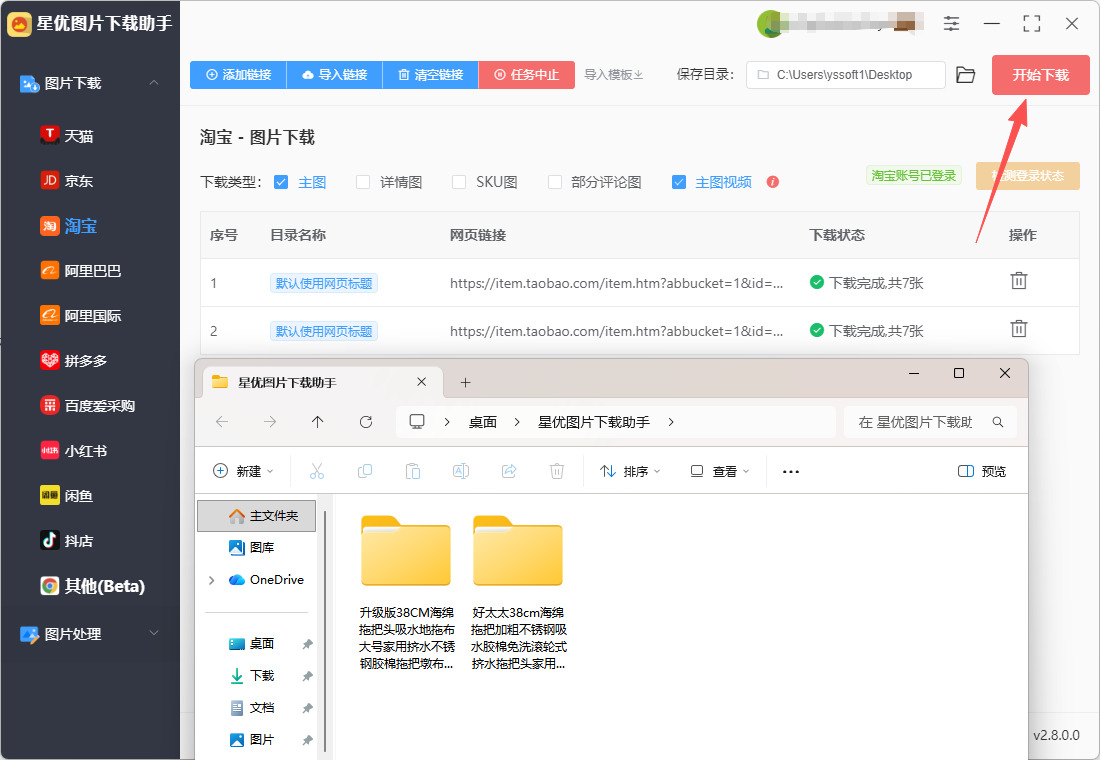Click the 添加链接 button
The image size is (1100, 760).
click(x=239, y=75)
